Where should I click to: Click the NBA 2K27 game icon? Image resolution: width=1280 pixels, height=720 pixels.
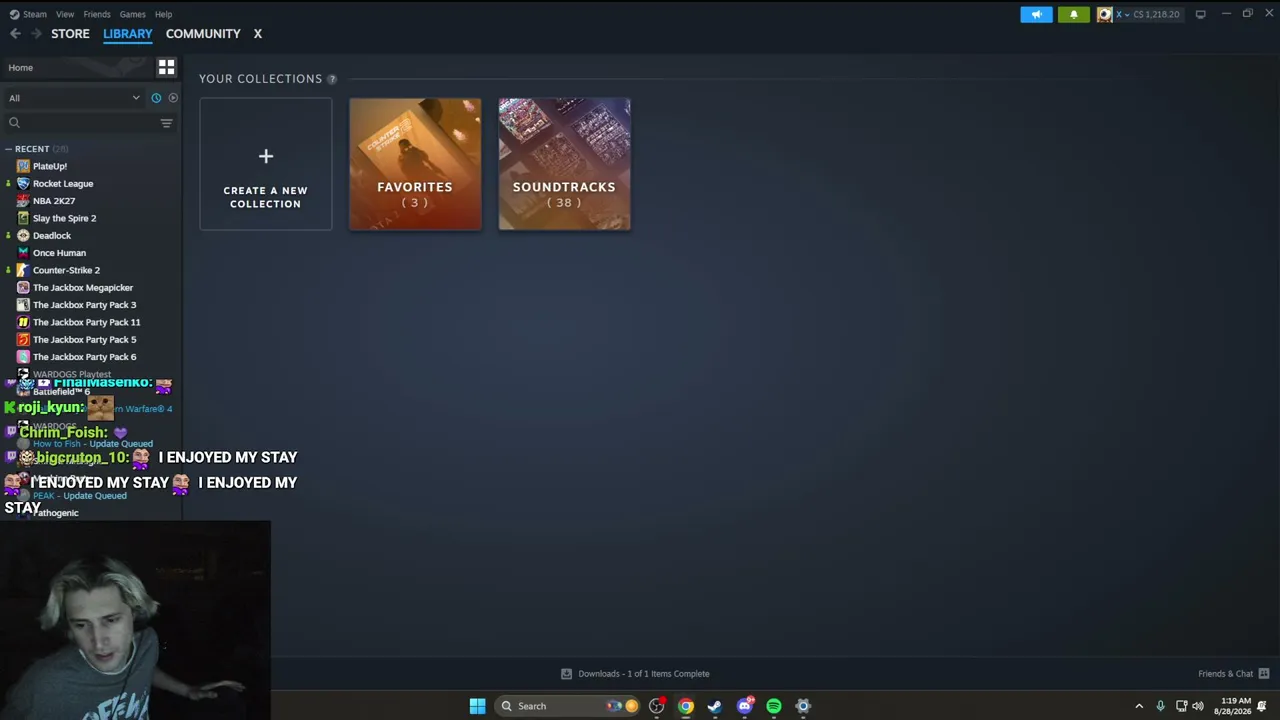(x=23, y=201)
